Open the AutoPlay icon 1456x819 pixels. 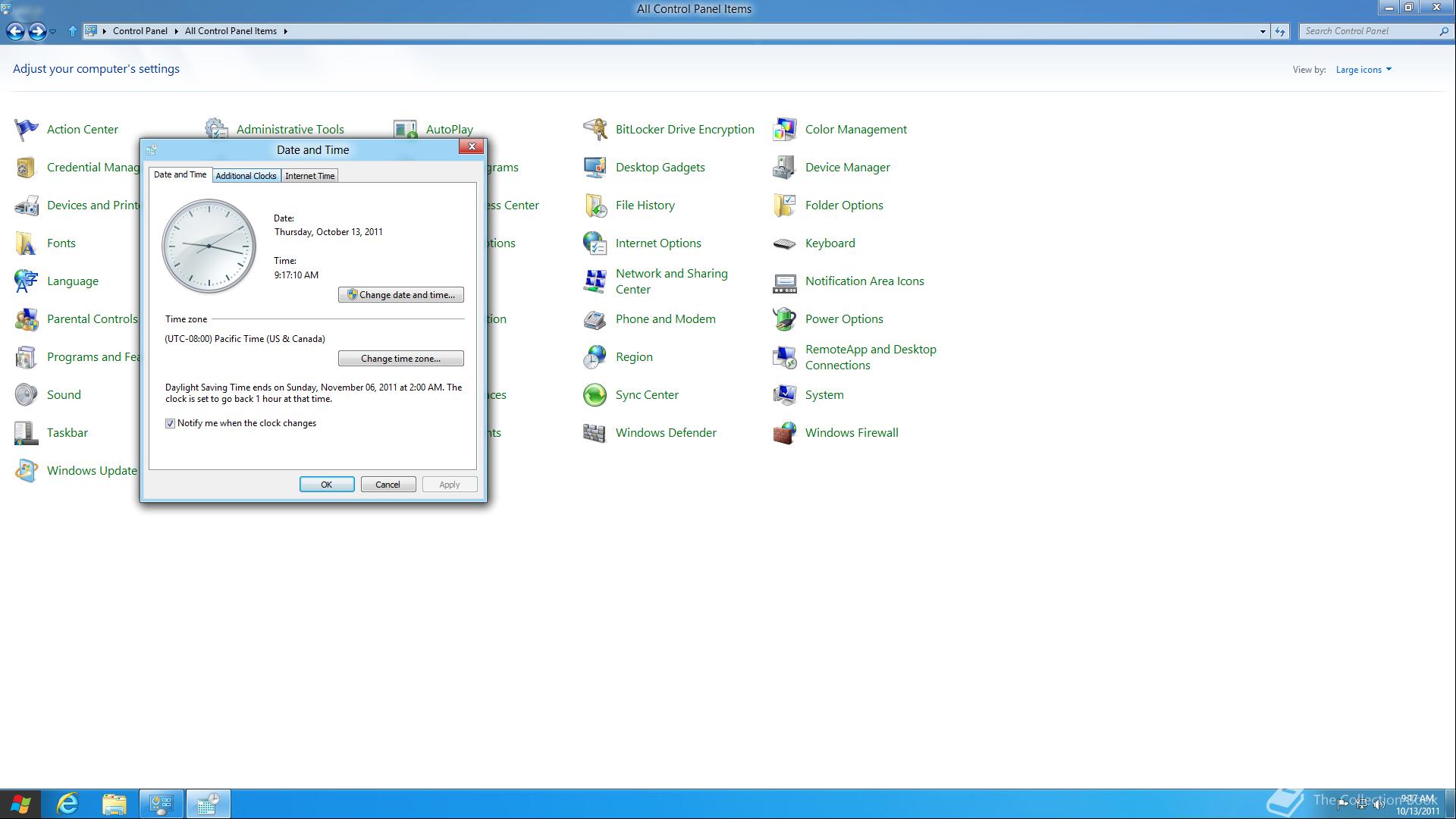click(x=406, y=127)
